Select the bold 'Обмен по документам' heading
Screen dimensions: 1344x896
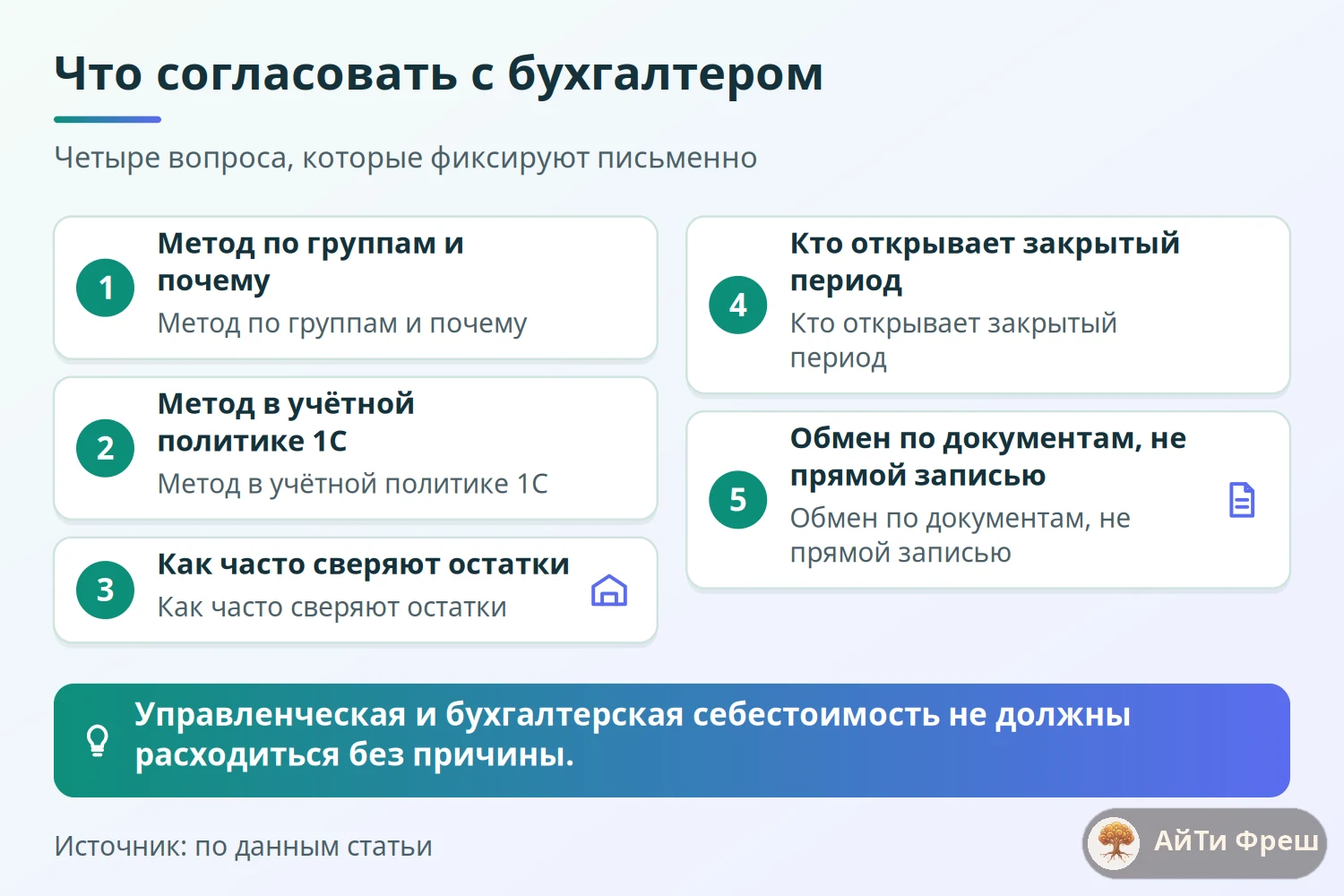point(988,457)
